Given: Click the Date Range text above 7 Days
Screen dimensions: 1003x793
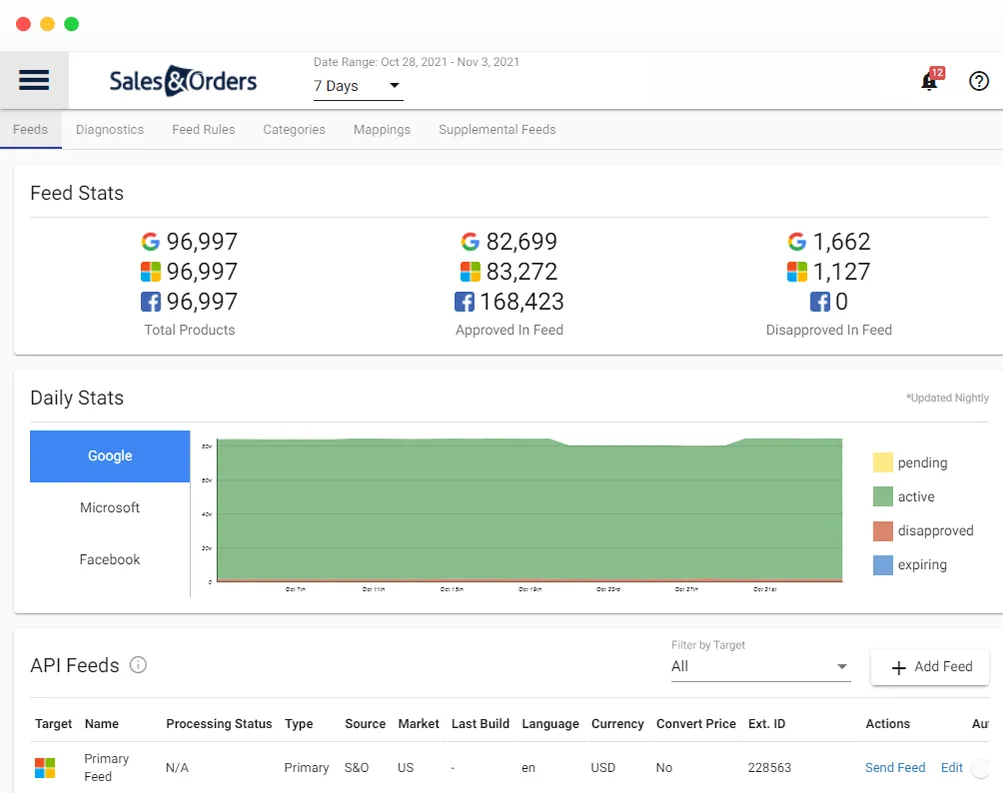Looking at the screenshot, I should pyautogui.click(x=416, y=62).
